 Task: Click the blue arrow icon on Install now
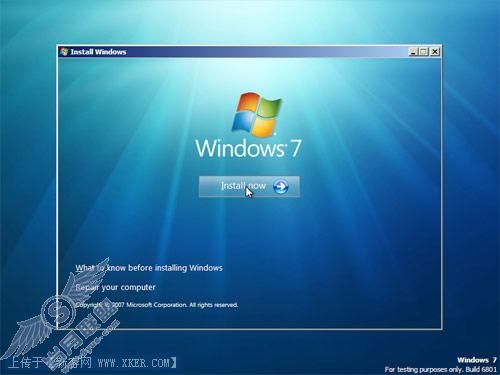pyautogui.click(x=281, y=186)
